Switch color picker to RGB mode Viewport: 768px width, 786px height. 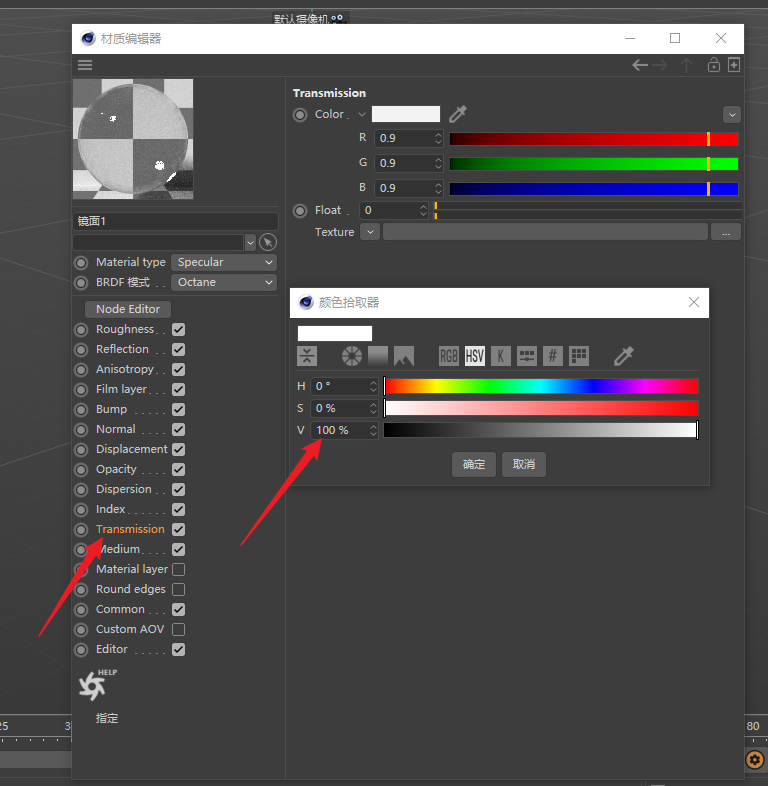[449, 356]
